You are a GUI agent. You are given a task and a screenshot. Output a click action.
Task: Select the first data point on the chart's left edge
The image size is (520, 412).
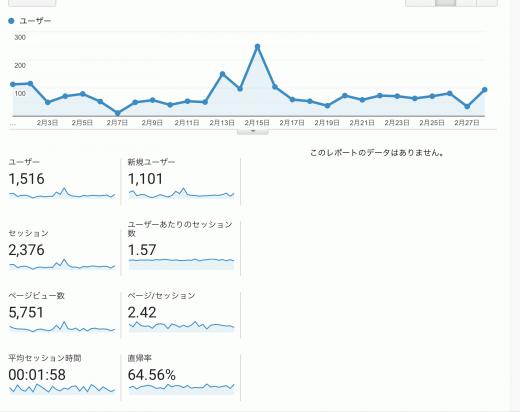13,84
